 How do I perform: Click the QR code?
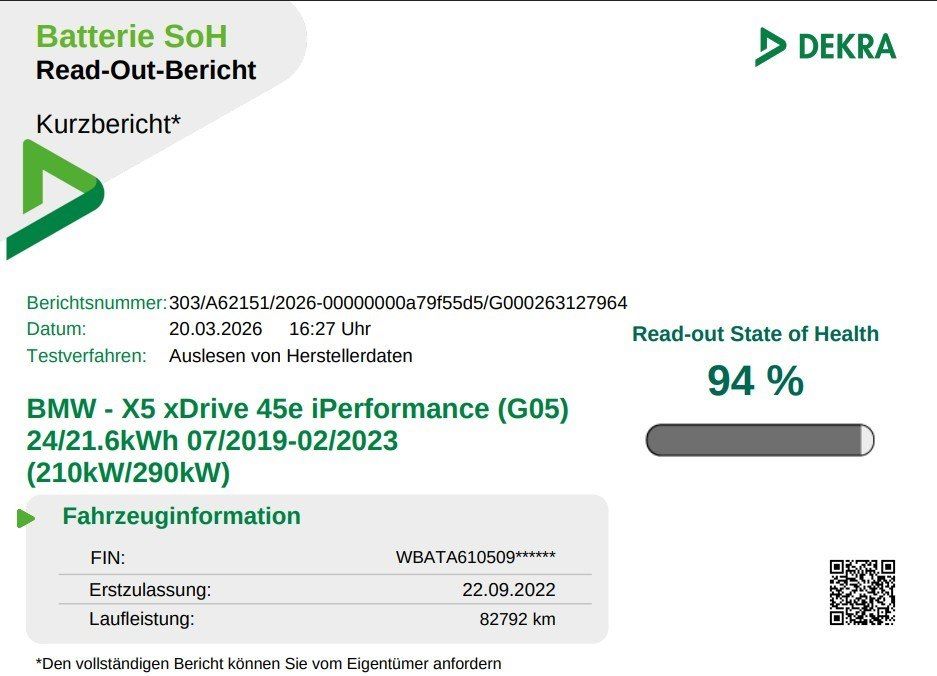click(x=861, y=592)
